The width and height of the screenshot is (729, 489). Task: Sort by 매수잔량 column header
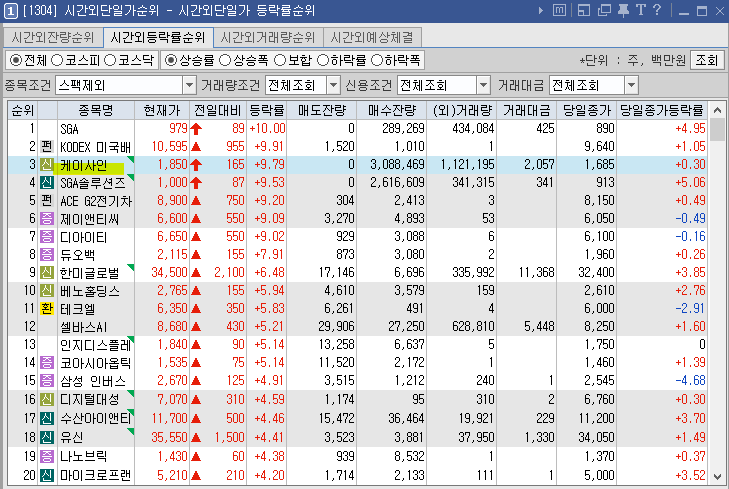392,110
